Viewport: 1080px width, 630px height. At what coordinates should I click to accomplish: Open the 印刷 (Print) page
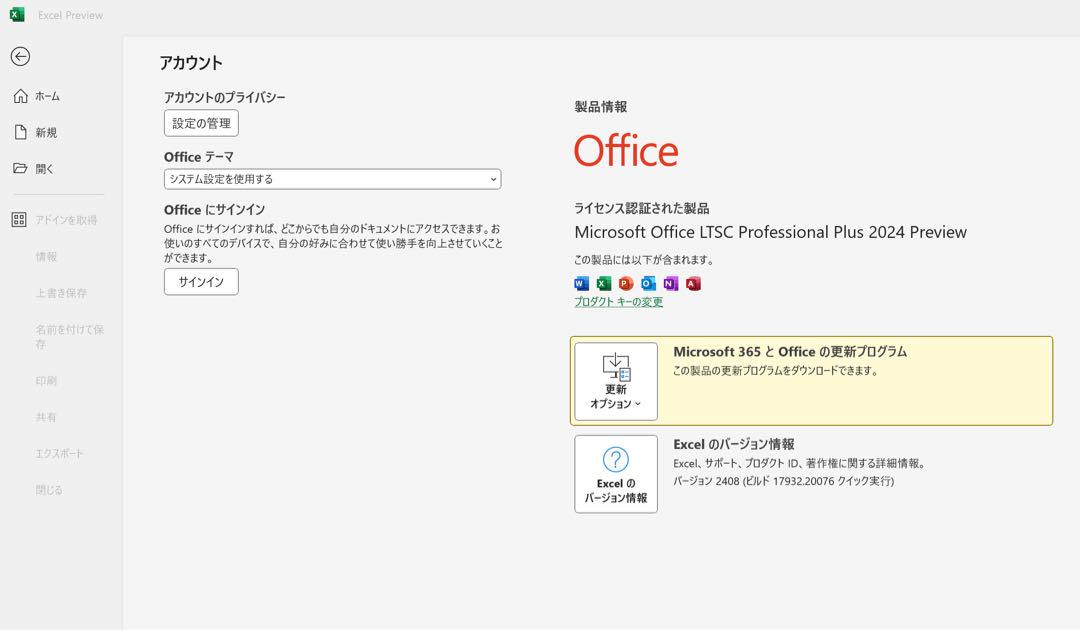point(46,381)
